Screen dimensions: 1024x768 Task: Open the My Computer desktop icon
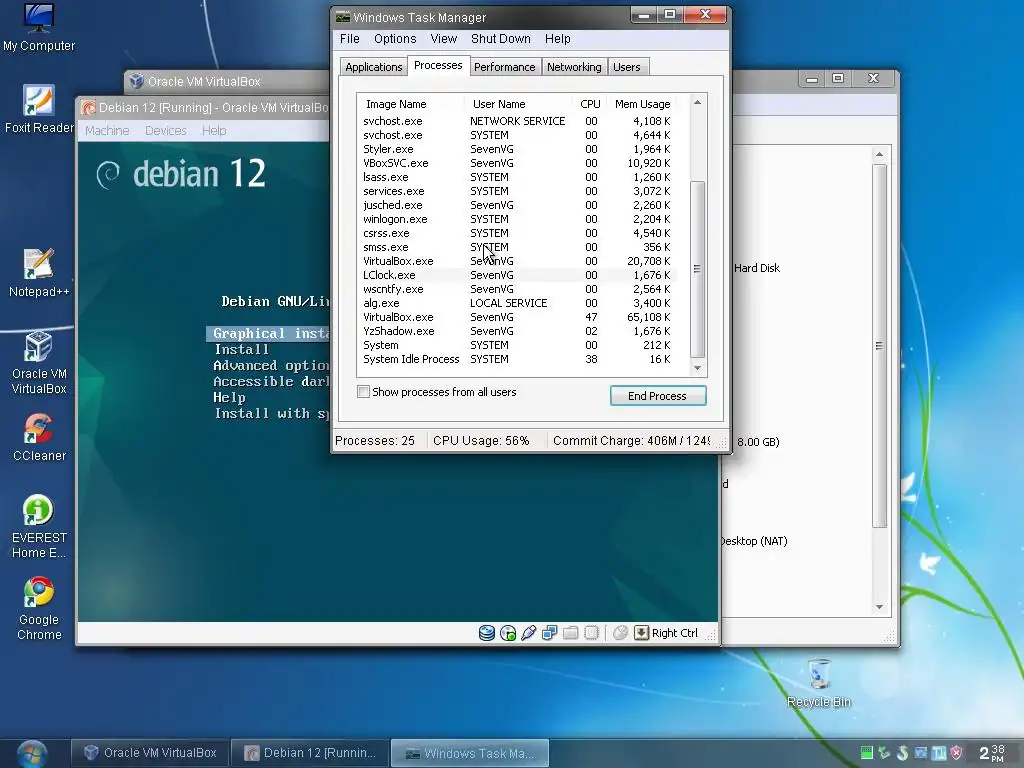tap(39, 27)
